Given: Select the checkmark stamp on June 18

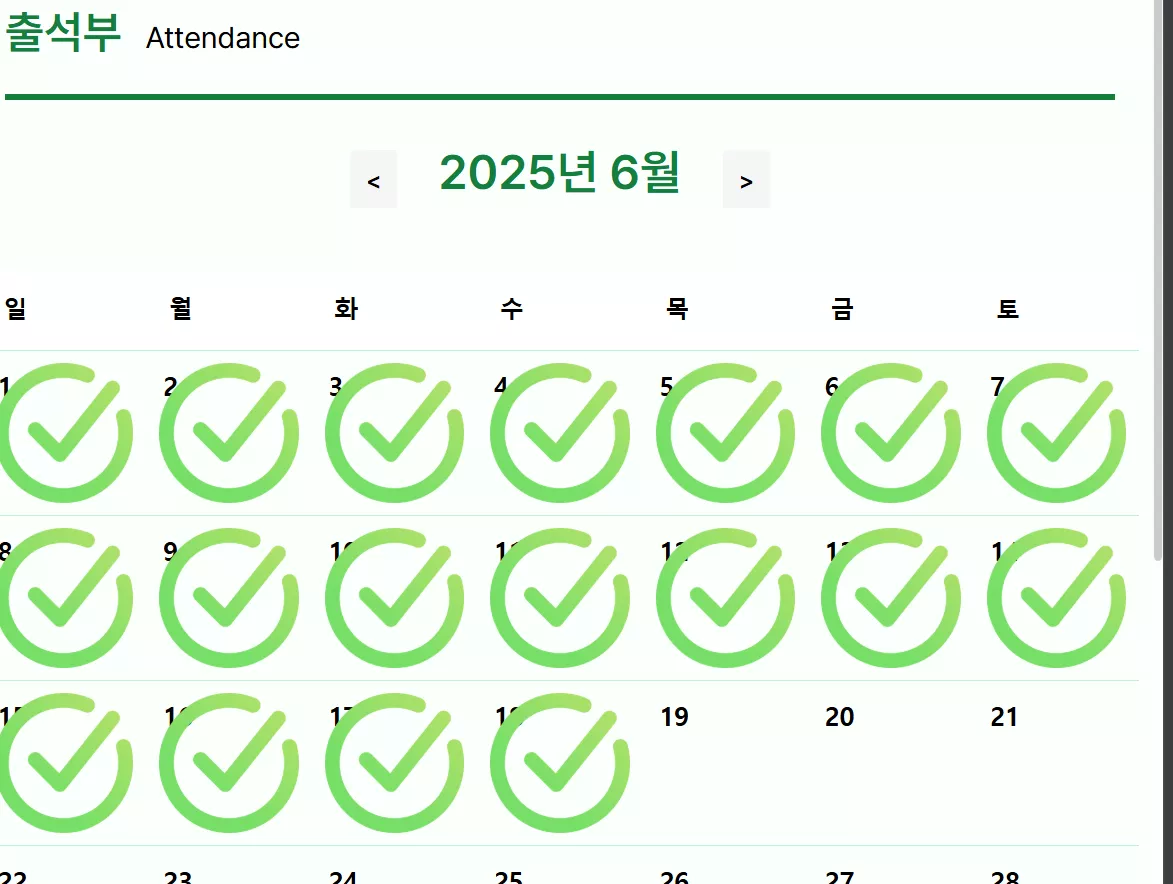Looking at the screenshot, I should (560, 763).
